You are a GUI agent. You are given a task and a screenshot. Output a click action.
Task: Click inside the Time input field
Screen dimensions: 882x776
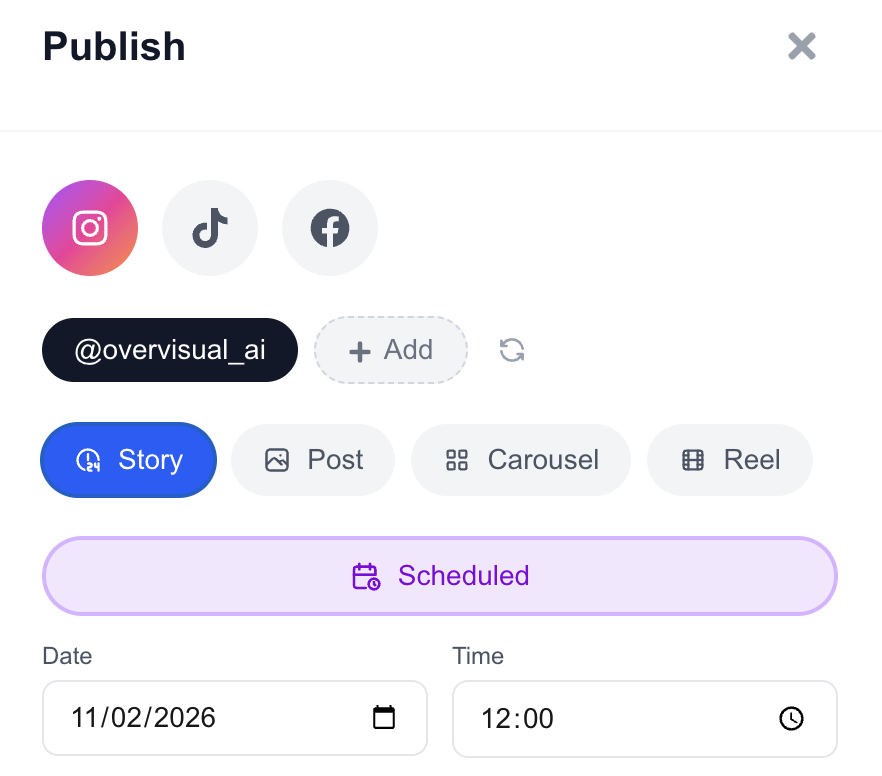click(600, 718)
